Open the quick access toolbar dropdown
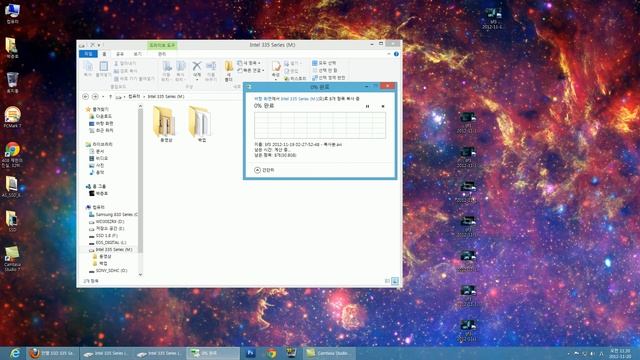Image resolution: width=640 pixels, height=360 pixels. (x=98, y=45)
